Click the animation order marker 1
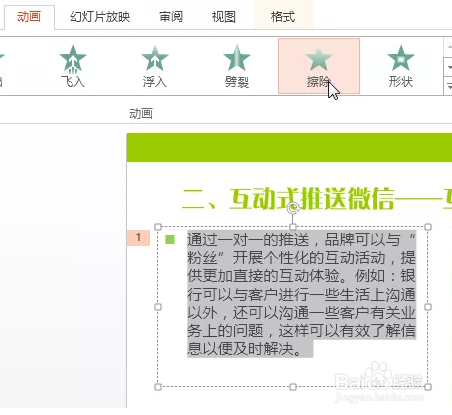Screen dimensions: 452x415 pos(138,238)
